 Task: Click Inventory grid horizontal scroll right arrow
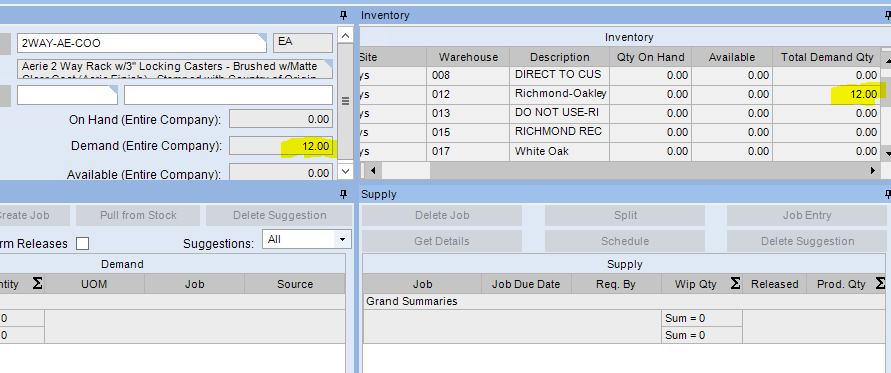coord(872,171)
